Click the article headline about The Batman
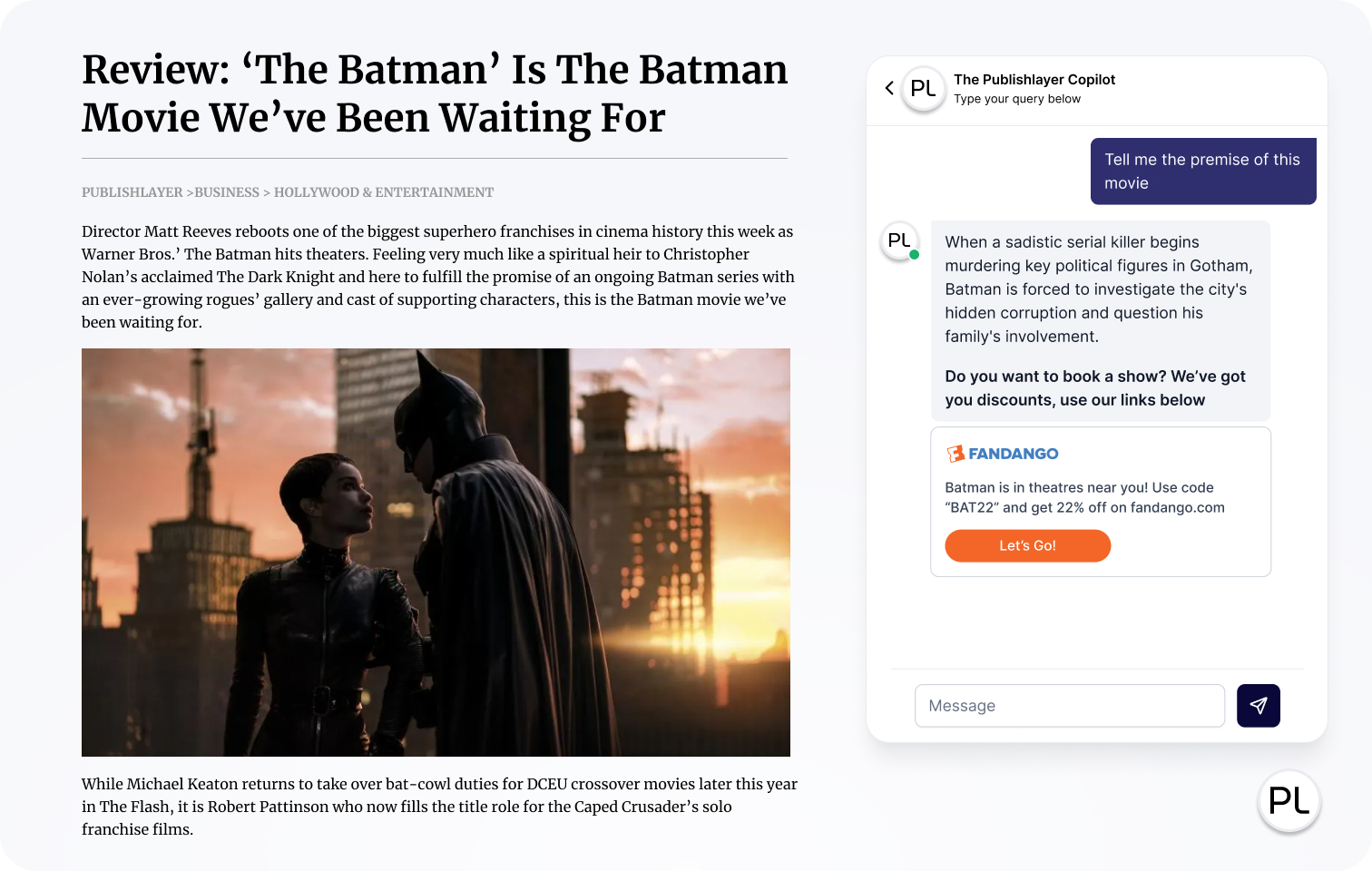1372x871 pixels. click(435, 93)
